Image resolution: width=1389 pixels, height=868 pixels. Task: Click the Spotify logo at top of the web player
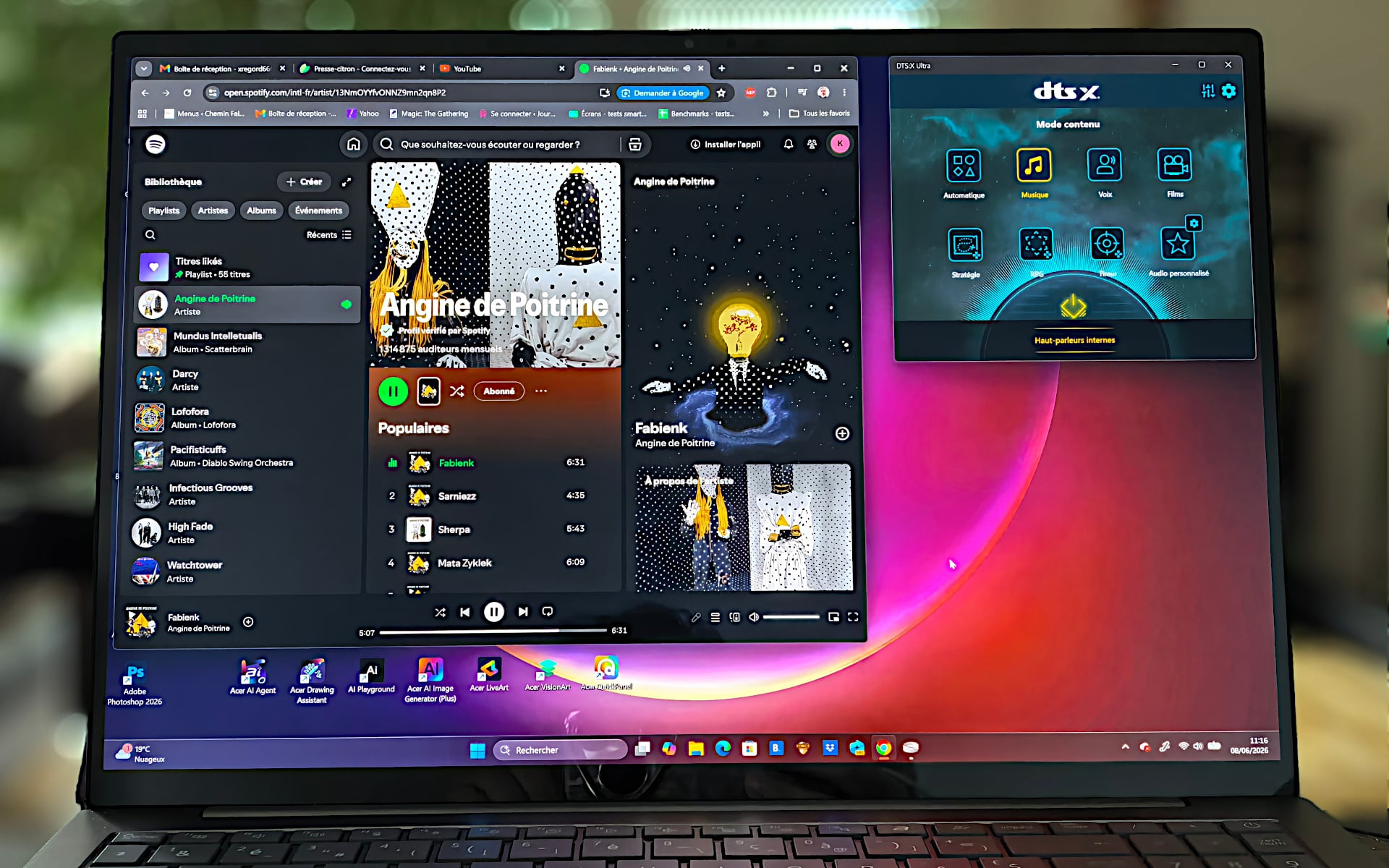pyautogui.click(x=156, y=144)
